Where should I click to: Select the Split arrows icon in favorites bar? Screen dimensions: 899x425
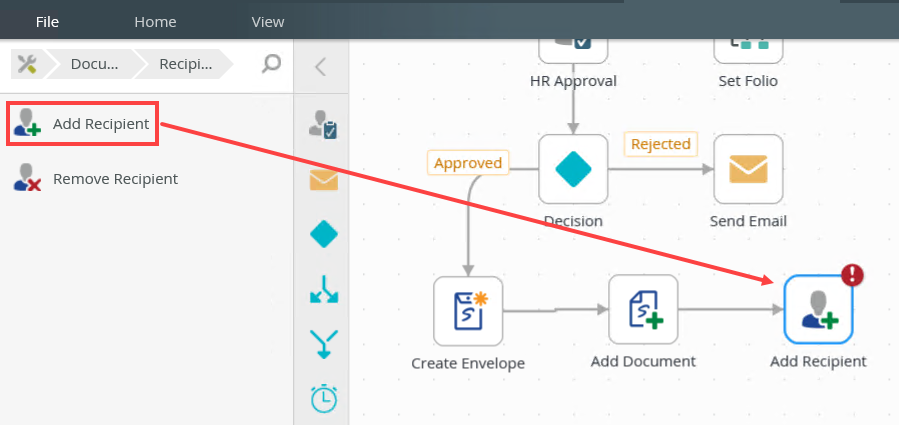pyautogui.click(x=323, y=289)
